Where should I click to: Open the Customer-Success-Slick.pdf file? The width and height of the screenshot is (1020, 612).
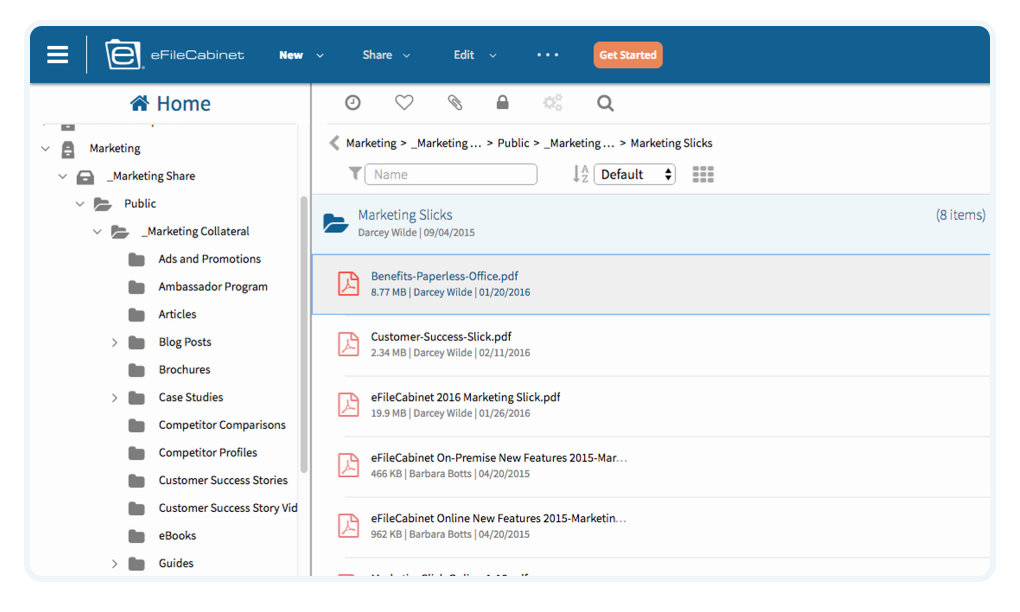441,337
